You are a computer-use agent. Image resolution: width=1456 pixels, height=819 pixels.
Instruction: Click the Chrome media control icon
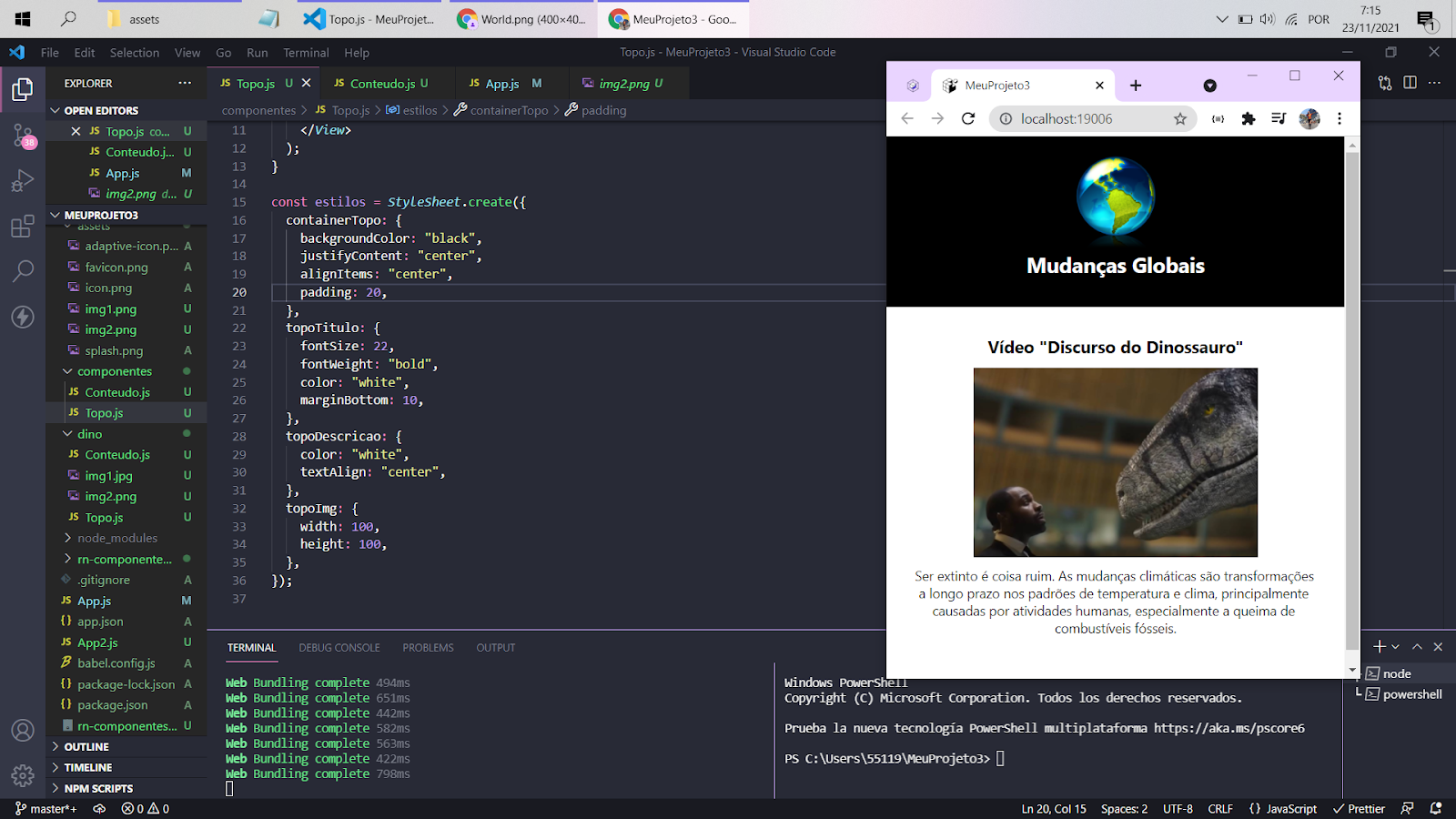tap(1279, 118)
